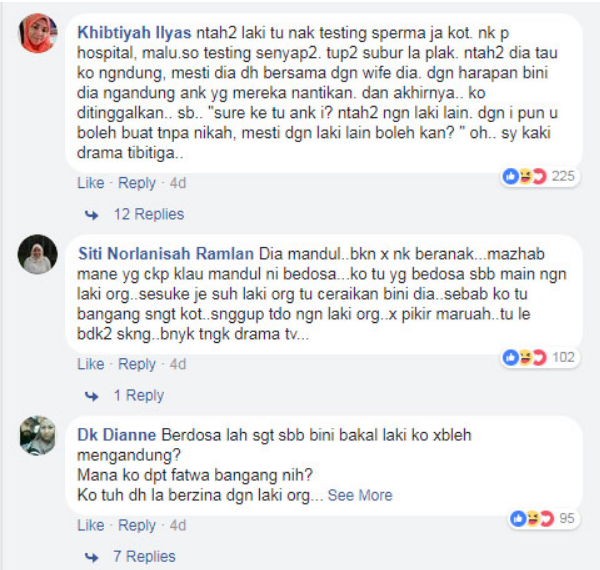Screen dimensions: 600x570
Task: Expand Dk Dianne's comment with See More
Action: pyautogui.click(x=360, y=495)
